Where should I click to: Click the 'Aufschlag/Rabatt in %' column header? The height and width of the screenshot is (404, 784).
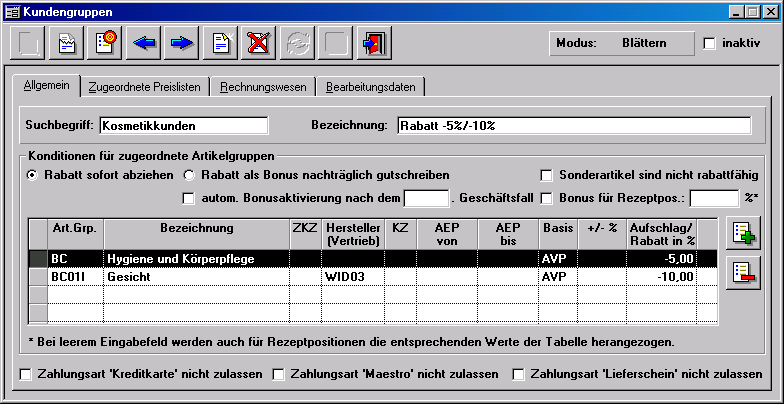pos(662,234)
